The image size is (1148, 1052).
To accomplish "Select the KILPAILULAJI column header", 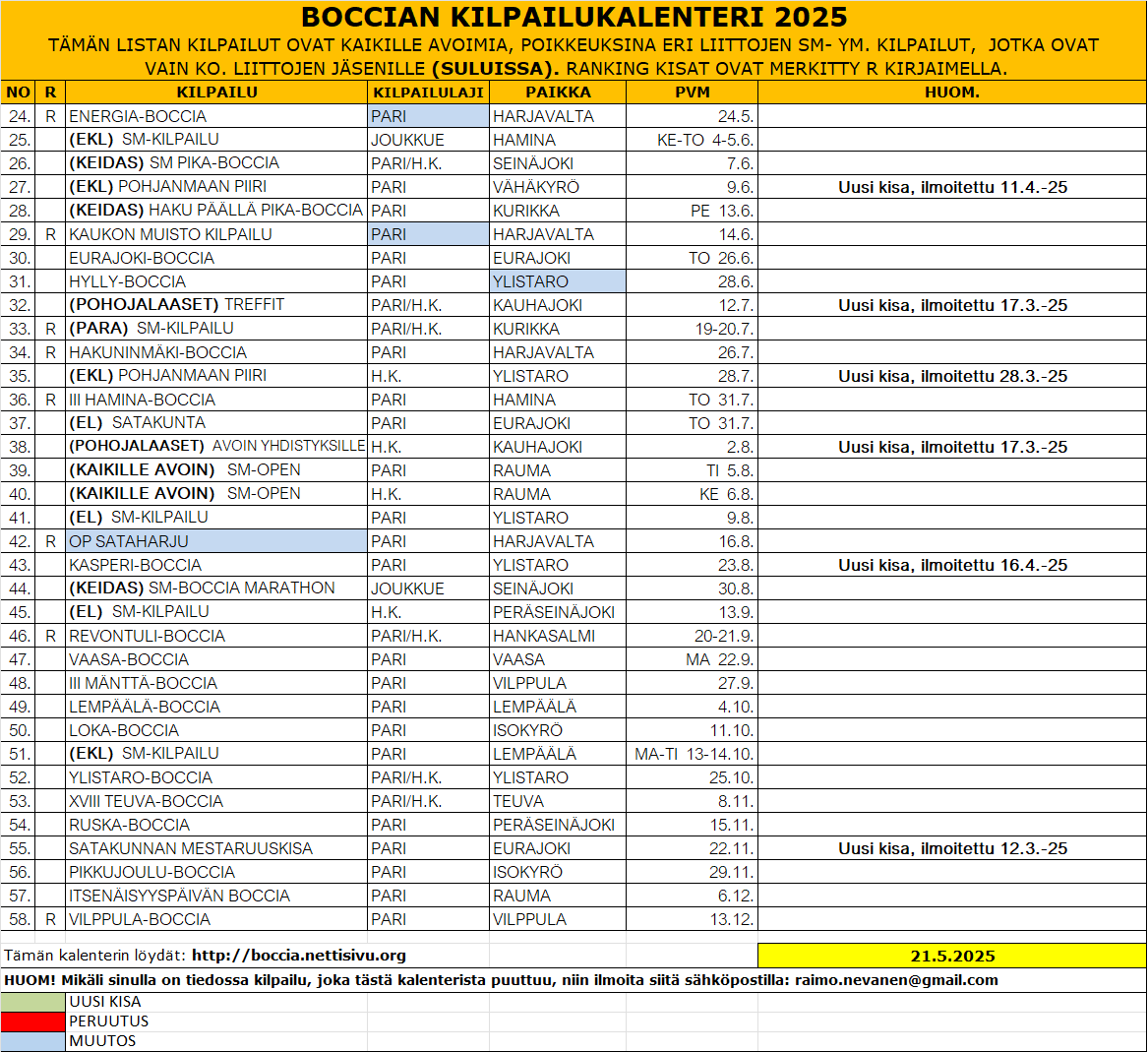I will point(428,93).
